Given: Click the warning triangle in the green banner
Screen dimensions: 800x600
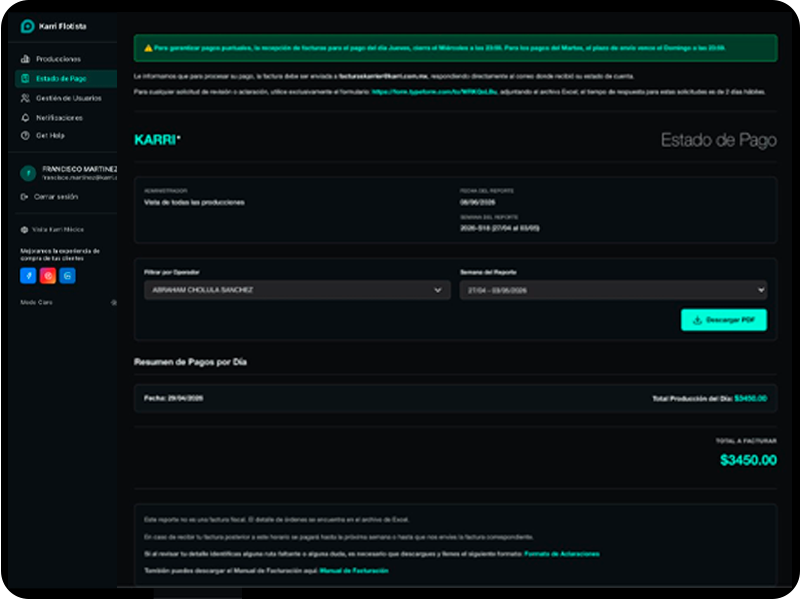Looking at the screenshot, I should coord(148,48).
